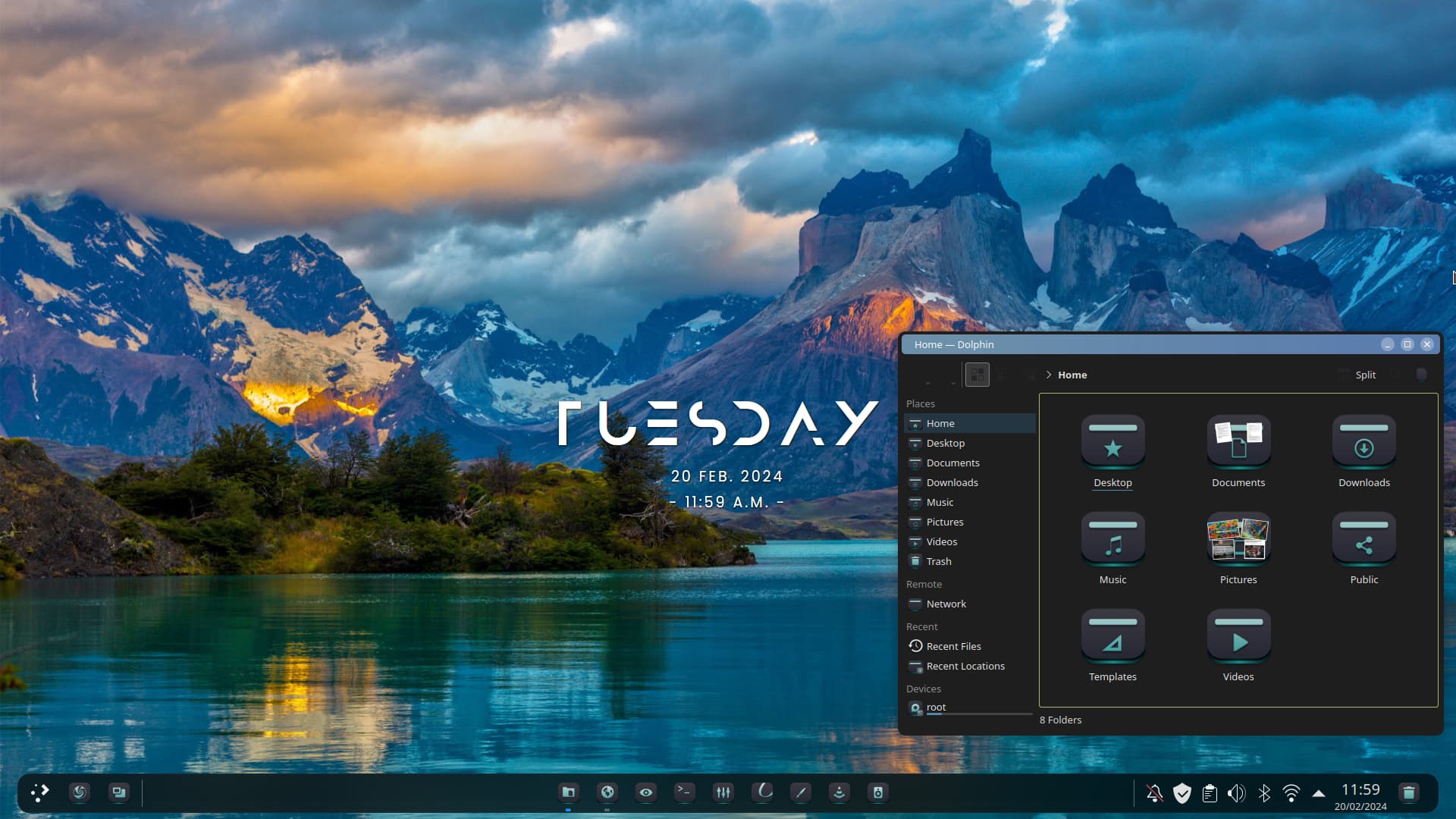1456x819 pixels.
Task: Click the Home breadcrumb label
Action: pyautogui.click(x=1072, y=375)
